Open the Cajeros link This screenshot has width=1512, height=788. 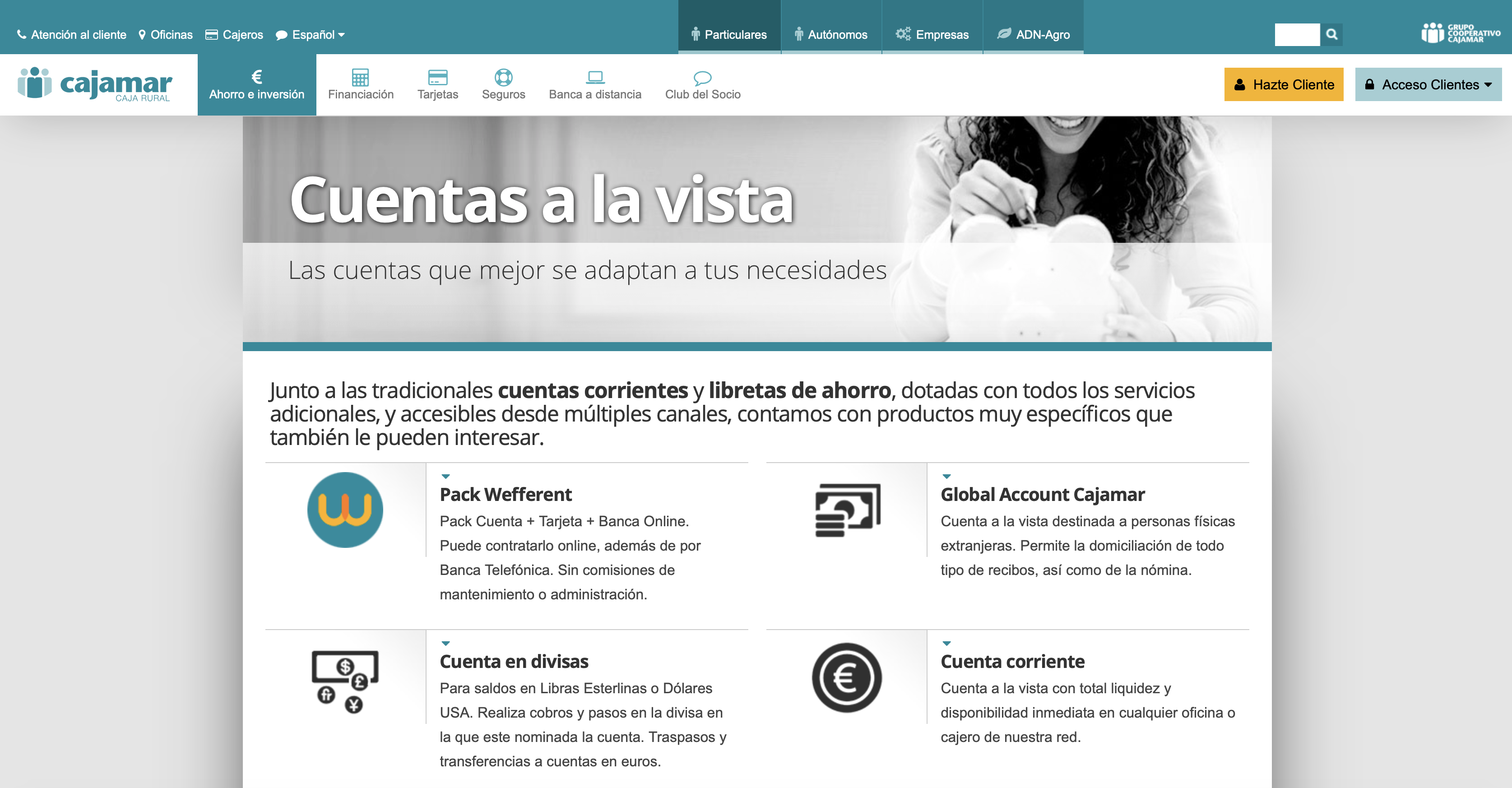(234, 35)
